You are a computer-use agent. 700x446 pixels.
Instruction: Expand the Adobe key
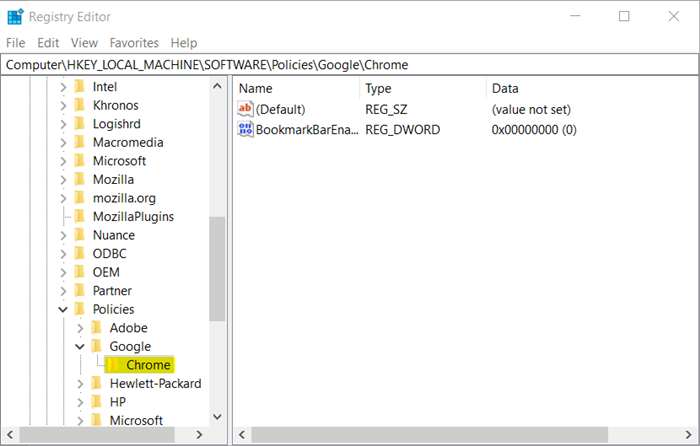[80, 328]
